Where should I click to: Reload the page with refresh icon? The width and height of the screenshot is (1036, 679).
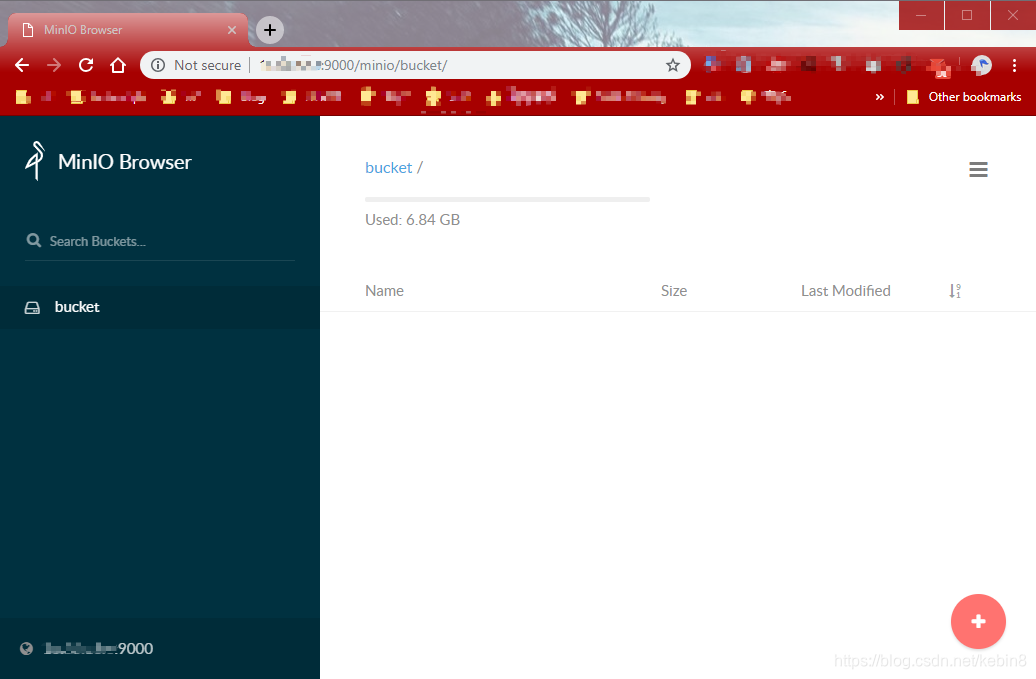click(86, 65)
